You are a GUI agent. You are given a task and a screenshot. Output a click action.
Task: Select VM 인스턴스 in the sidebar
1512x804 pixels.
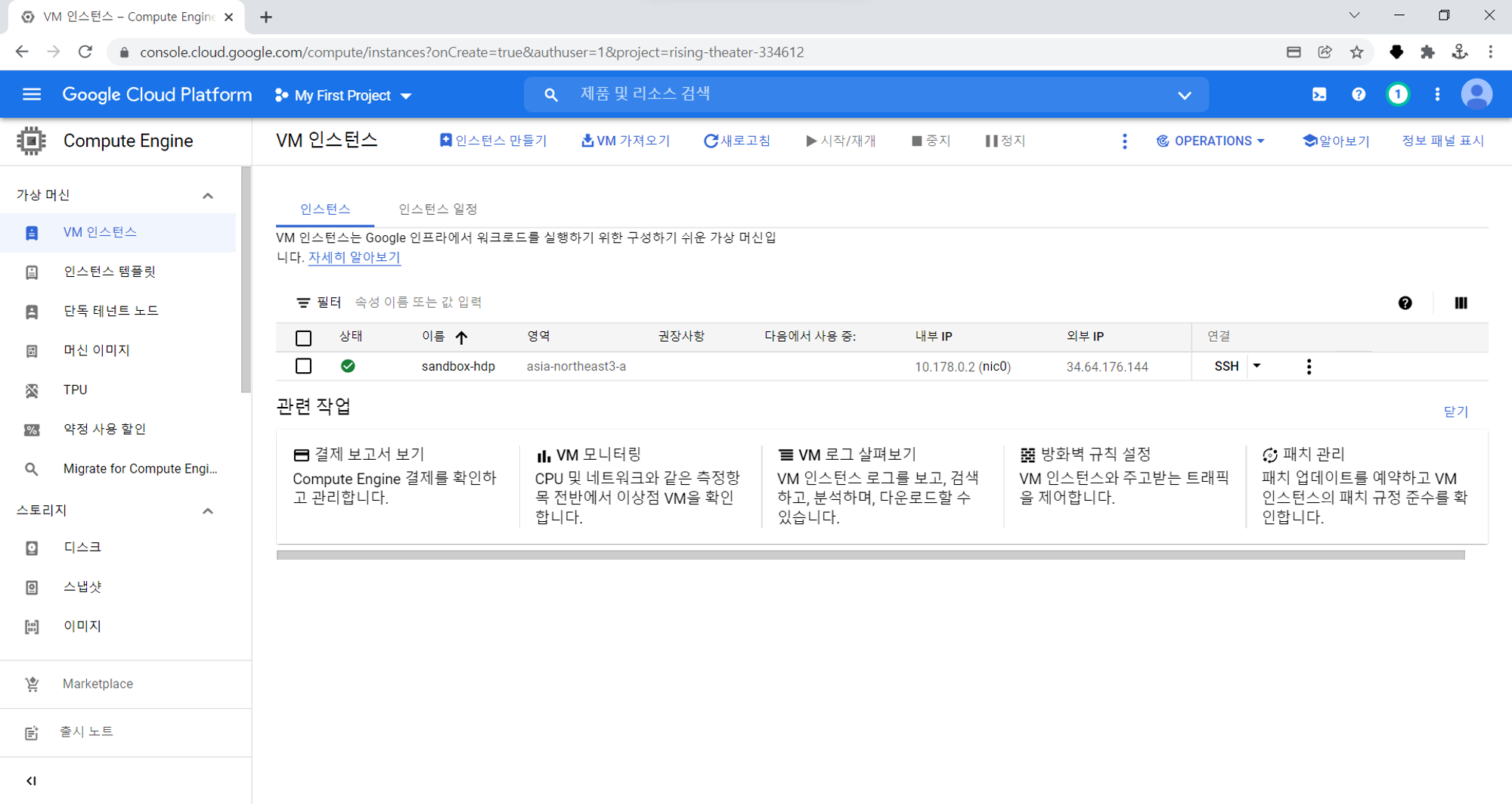tap(118, 232)
